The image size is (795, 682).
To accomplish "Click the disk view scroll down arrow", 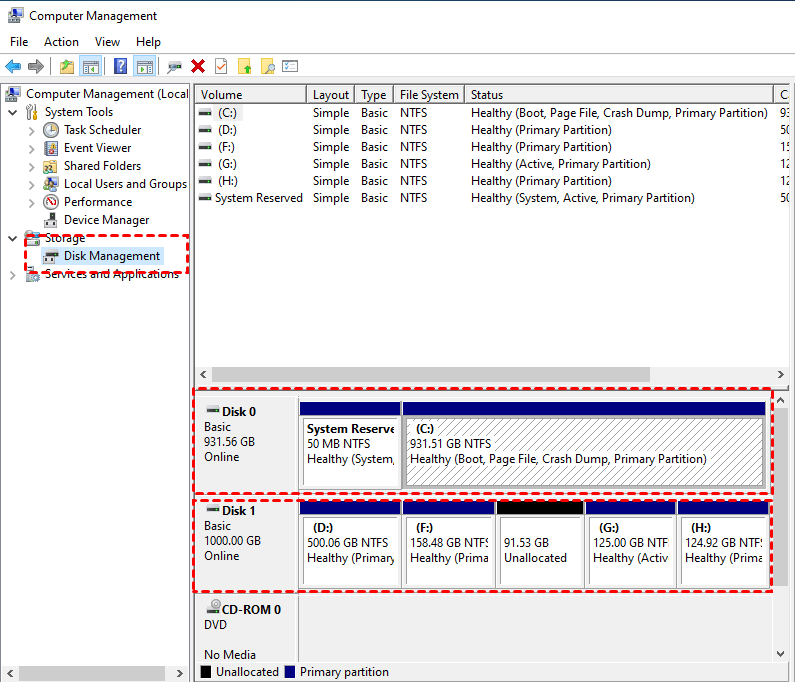I will coord(781,654).
